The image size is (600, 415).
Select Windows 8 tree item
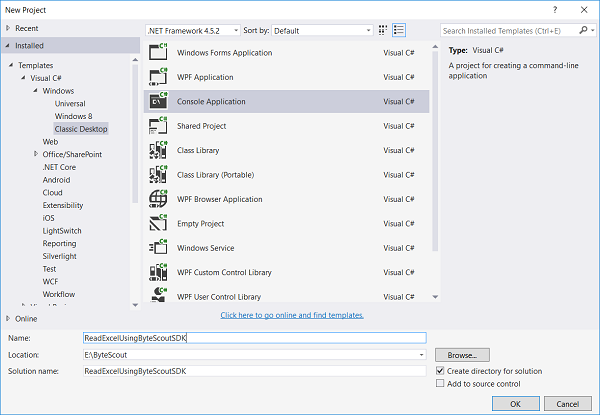73,116
